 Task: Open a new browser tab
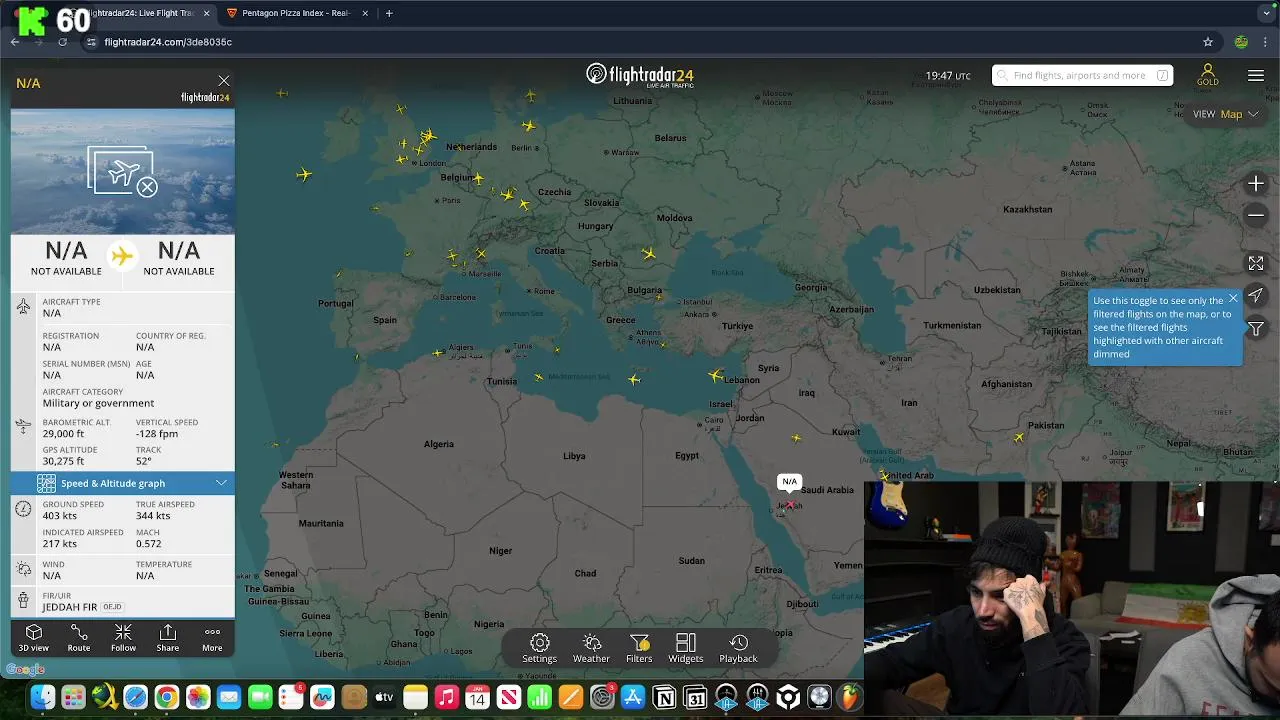pos(389,13)
